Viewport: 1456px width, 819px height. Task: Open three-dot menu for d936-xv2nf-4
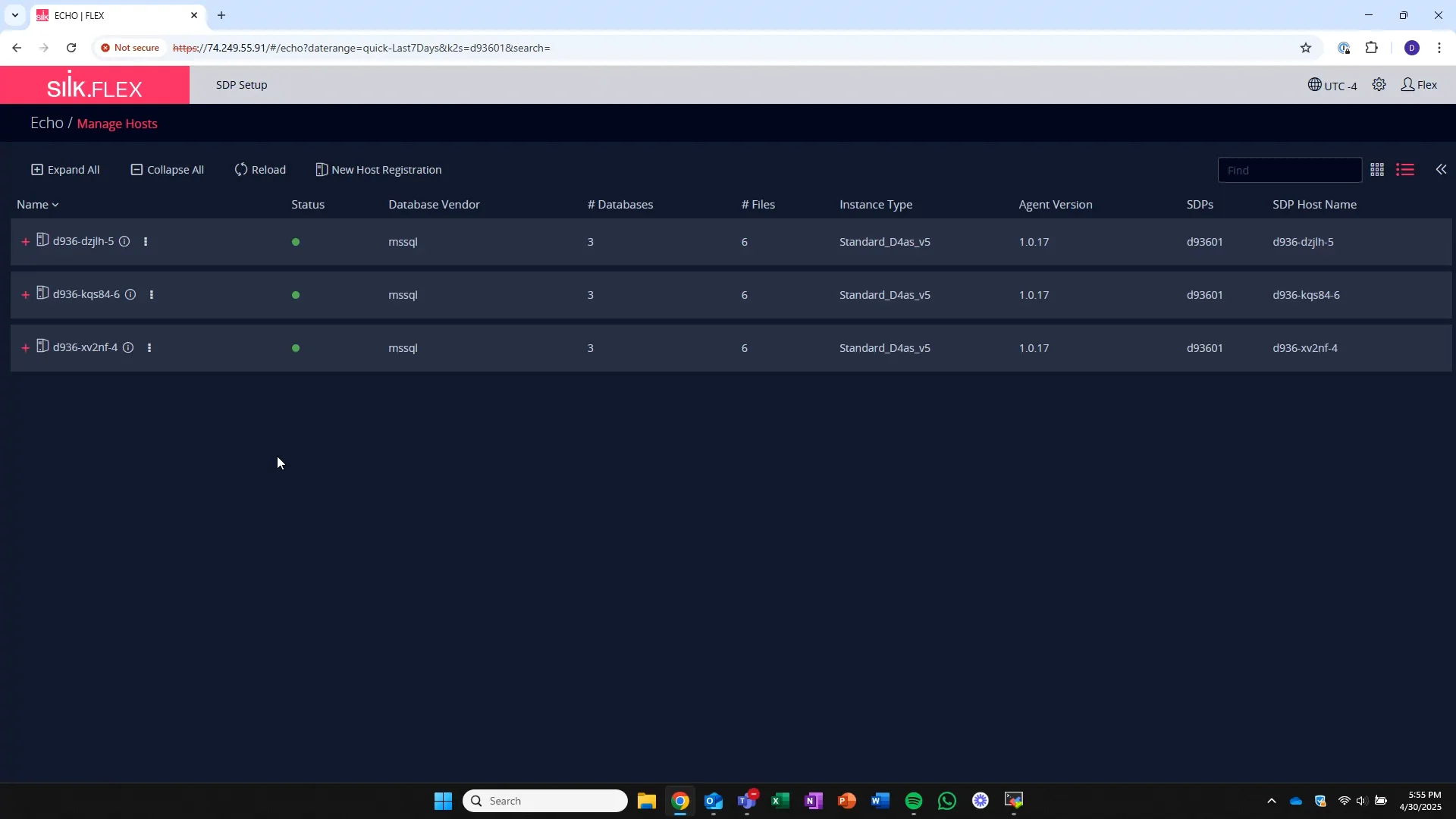pos(149,348)
